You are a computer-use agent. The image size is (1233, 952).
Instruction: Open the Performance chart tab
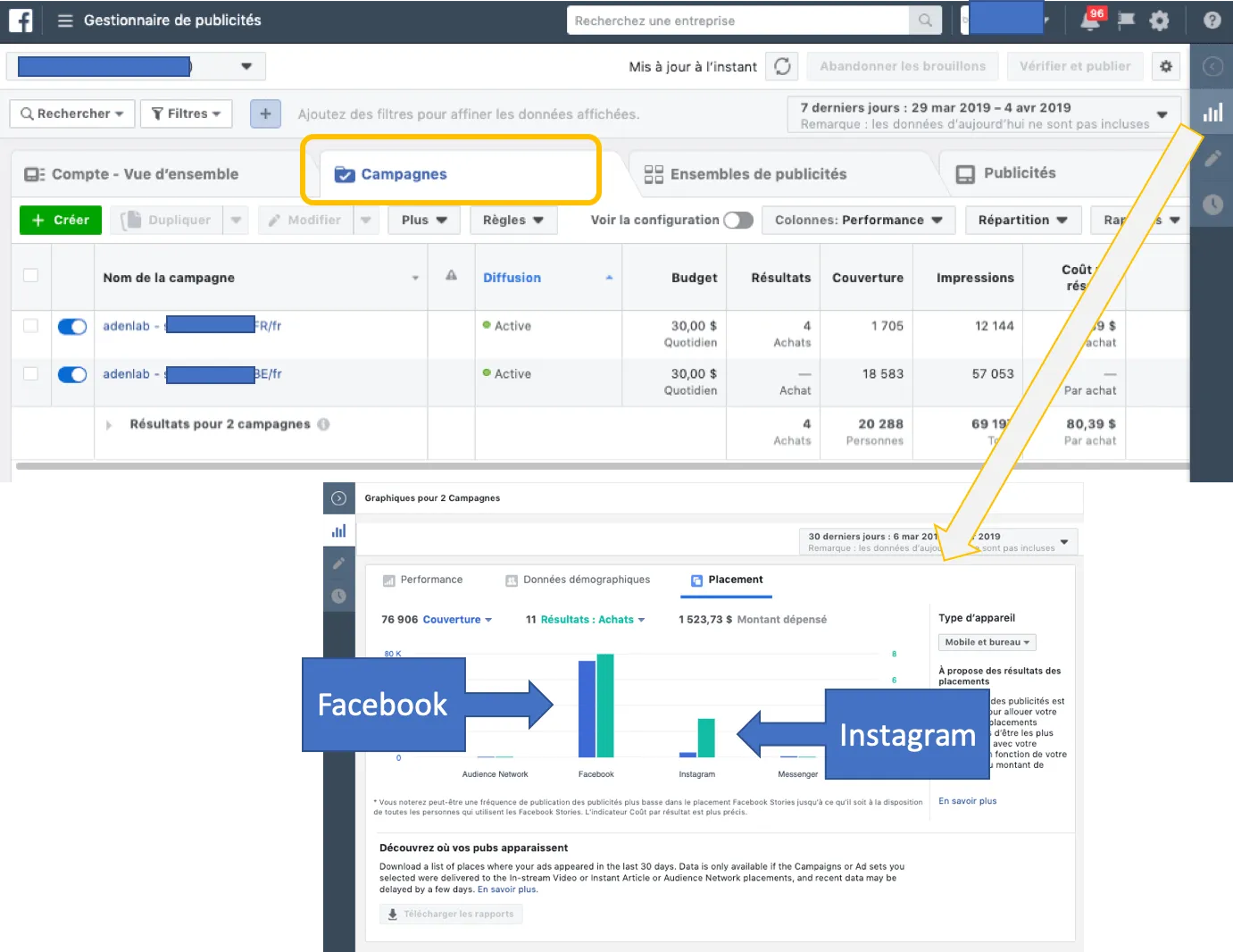click(x=422, y=580)
